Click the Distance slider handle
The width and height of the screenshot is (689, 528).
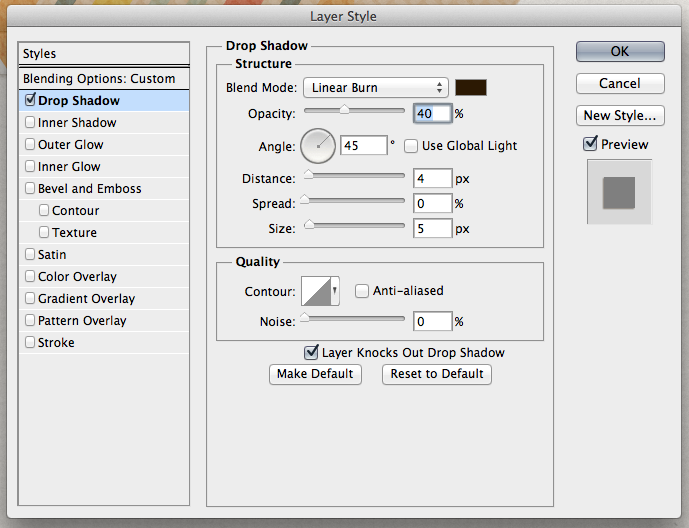point(309,174)
